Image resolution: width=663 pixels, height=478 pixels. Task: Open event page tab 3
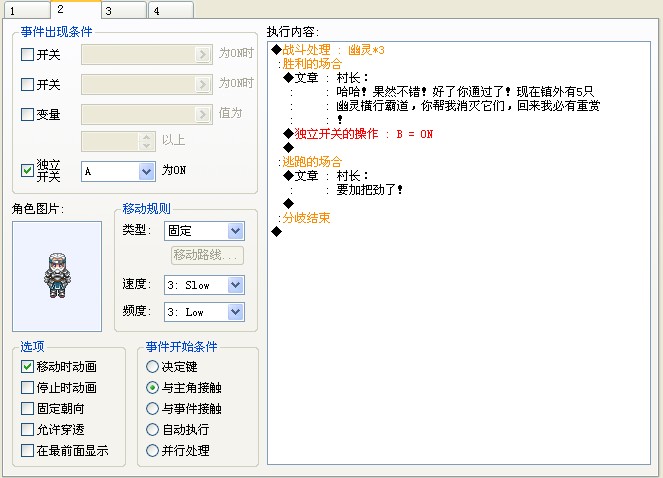125,11
